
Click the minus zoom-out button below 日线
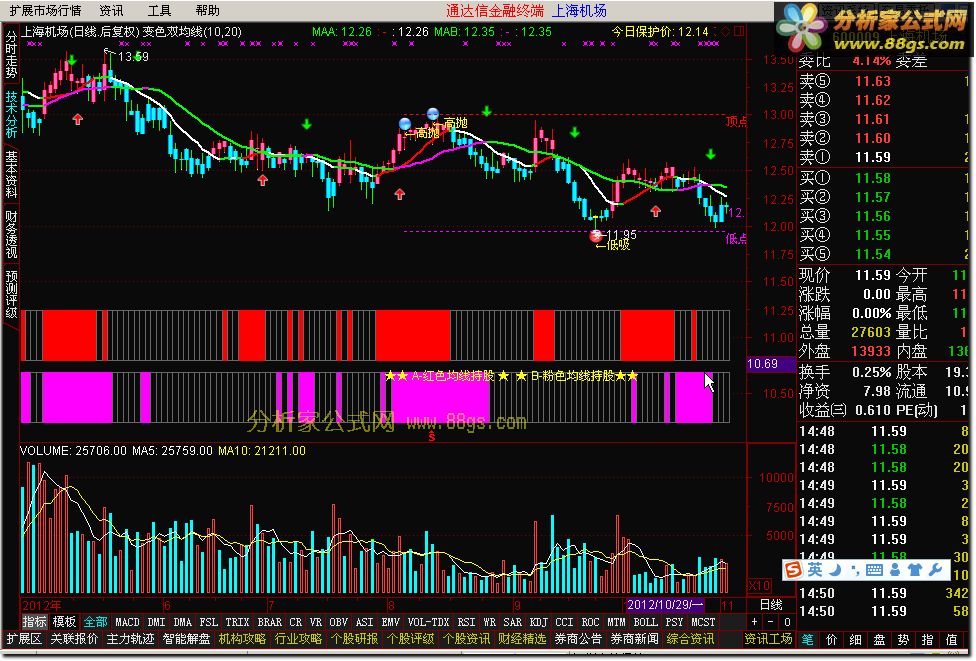[x=771, y=622]
